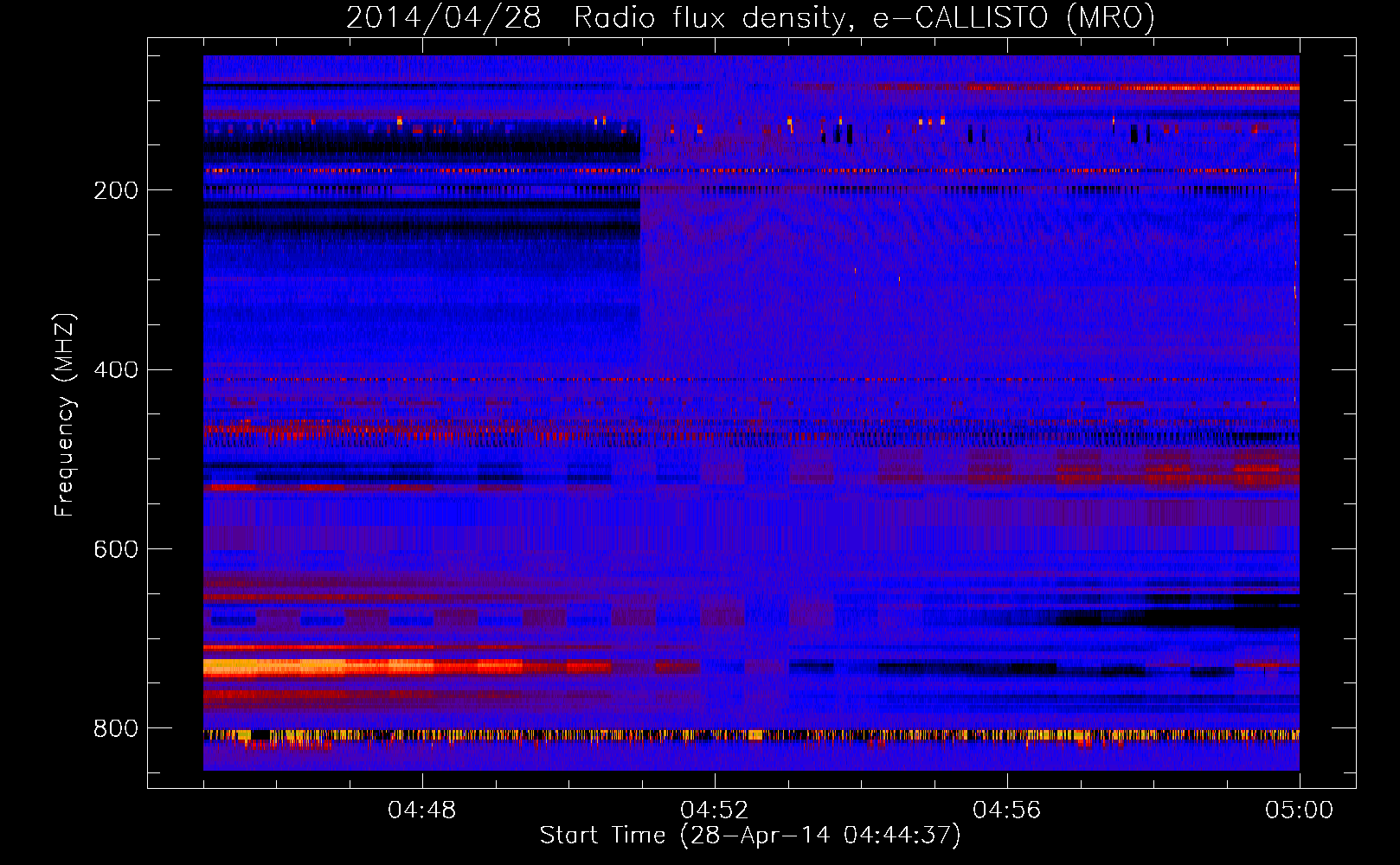Click the 800 frequency tick label
The image size is (1400, 865).
116,729
